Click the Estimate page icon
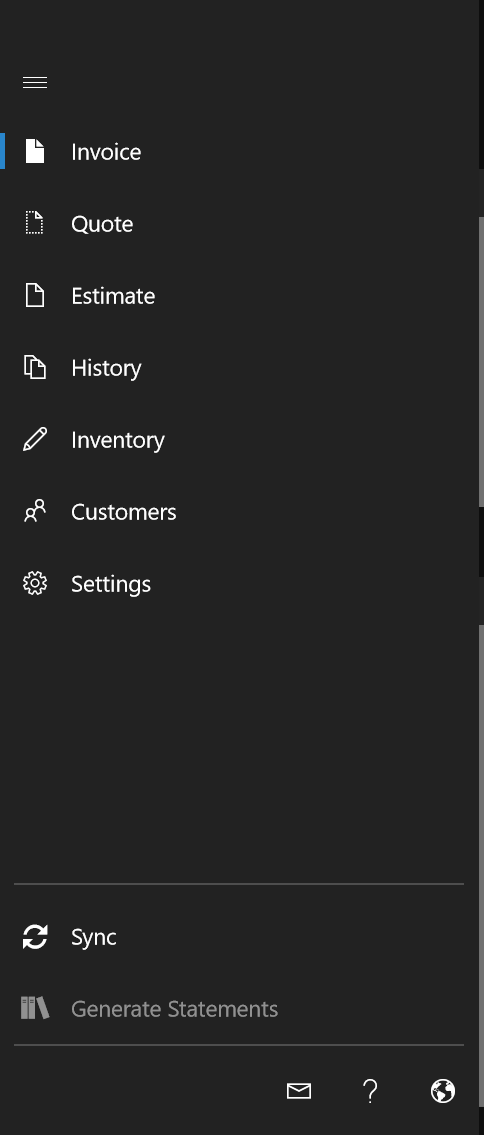484x1135 pixels. point(35,295)
